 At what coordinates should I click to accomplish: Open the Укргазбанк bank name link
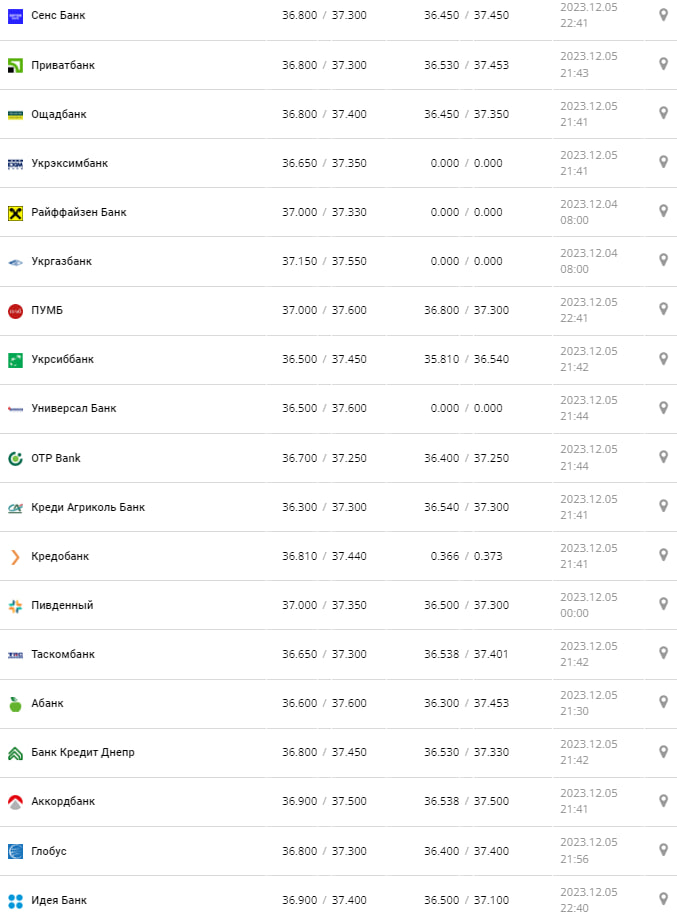(x=62, y=261)
